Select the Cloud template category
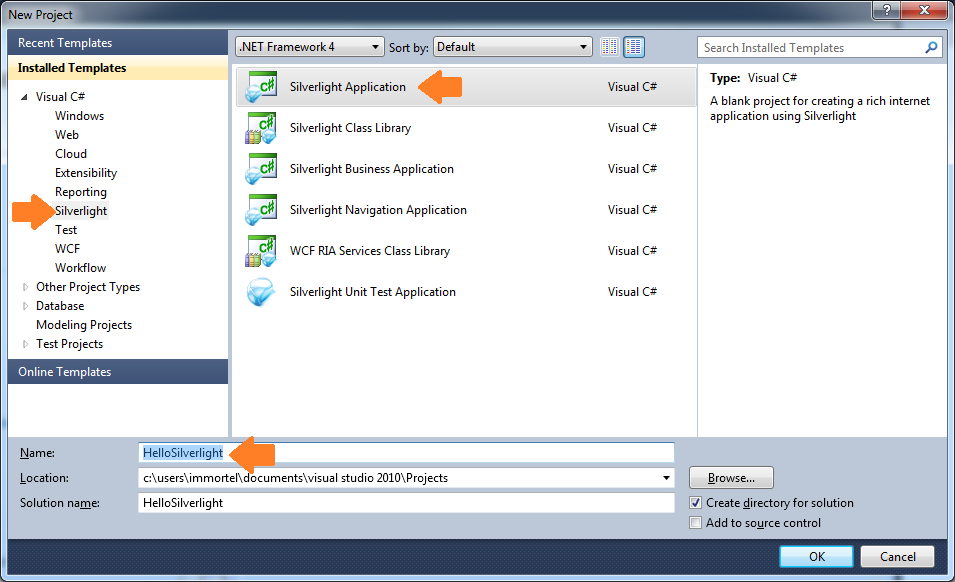This screenshot has width=955, height=582. 71,153
